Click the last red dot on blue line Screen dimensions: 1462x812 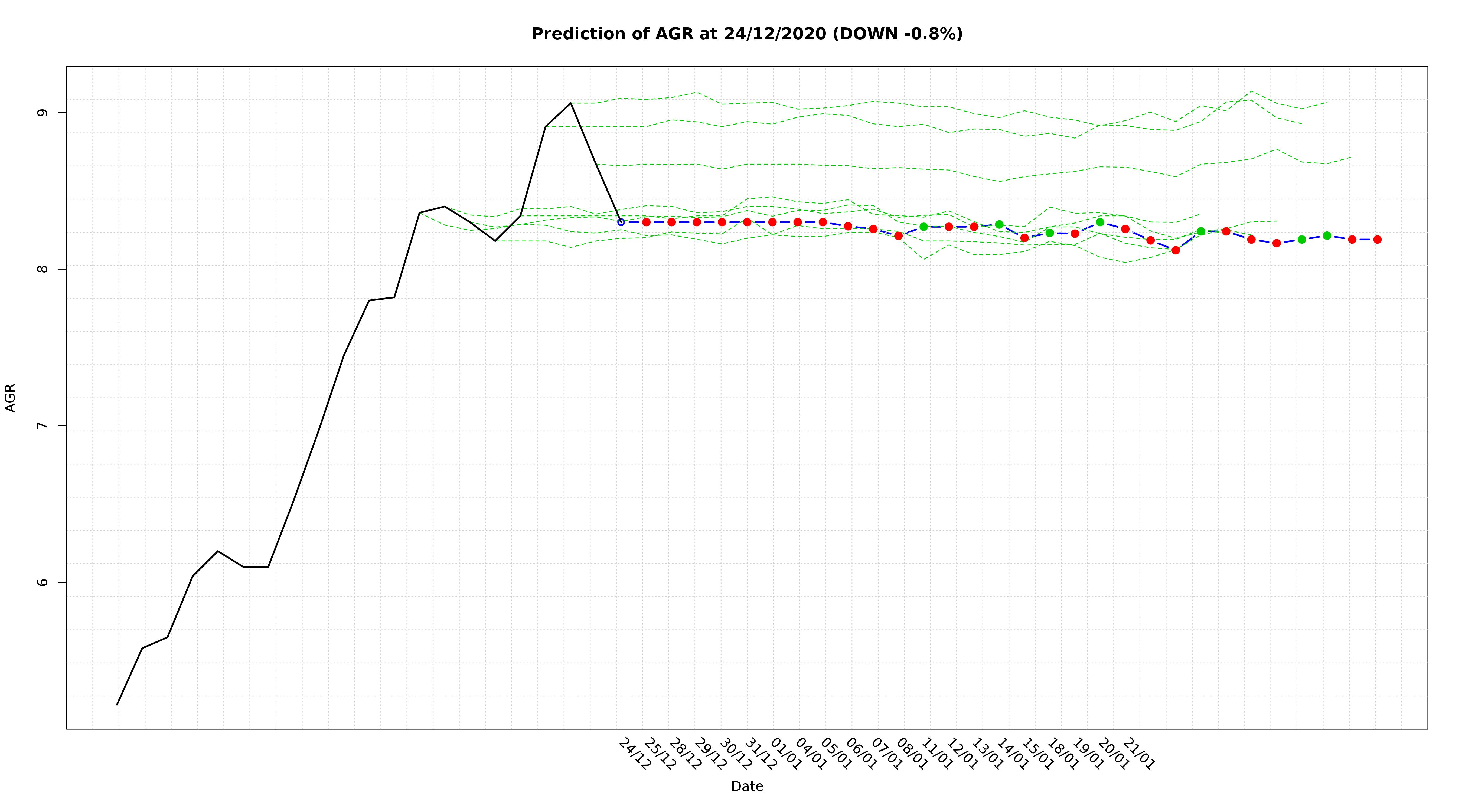click(x=1378, y=240)
